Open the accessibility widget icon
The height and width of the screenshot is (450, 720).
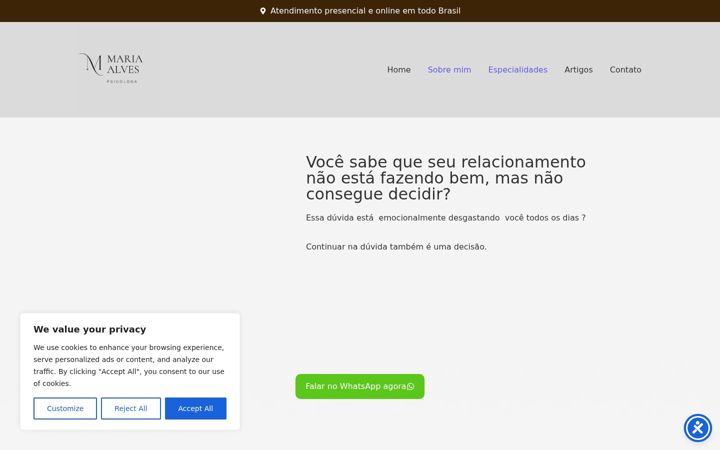[x=698, y=428]
